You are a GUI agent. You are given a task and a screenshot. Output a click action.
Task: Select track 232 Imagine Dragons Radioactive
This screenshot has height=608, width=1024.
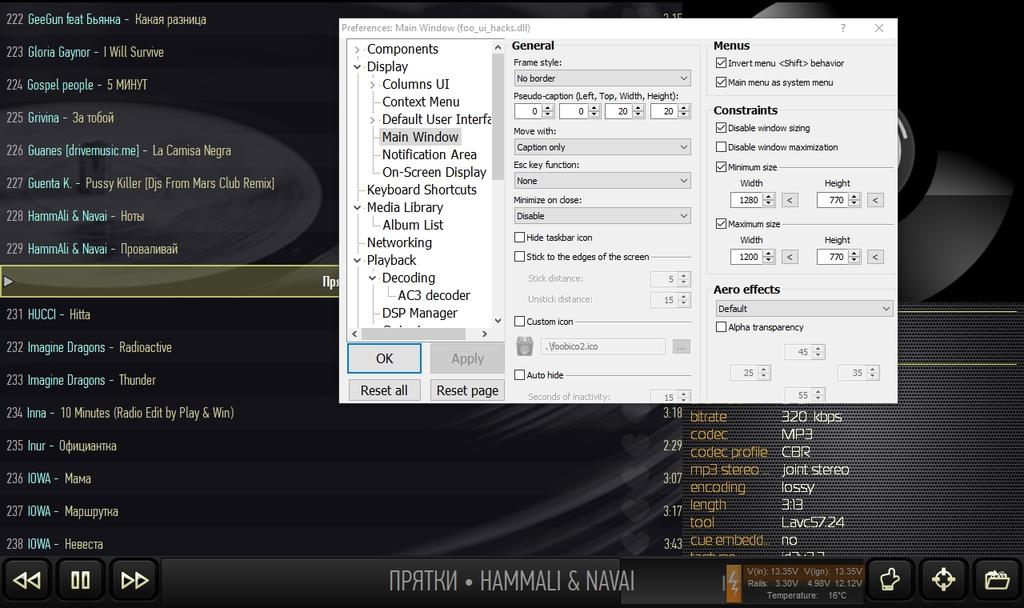tap(100, 347)
